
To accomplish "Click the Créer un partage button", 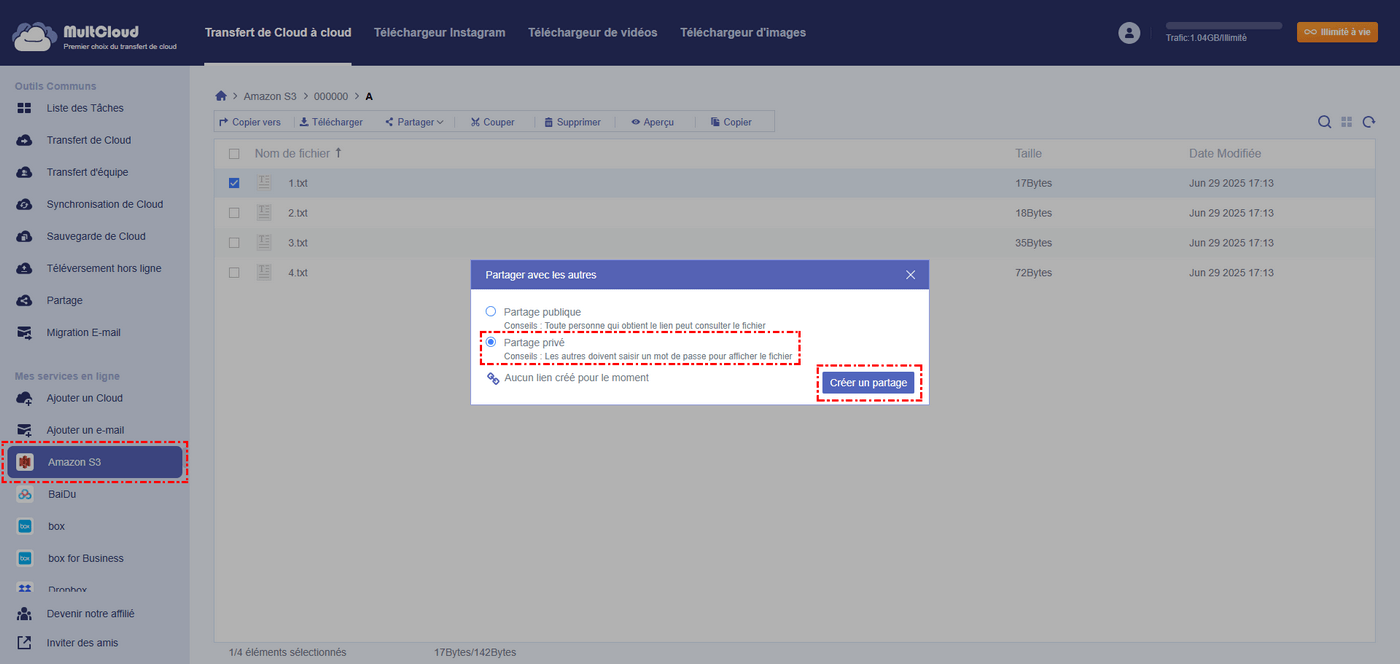I will pyautogui.click(x=869, y=383).
